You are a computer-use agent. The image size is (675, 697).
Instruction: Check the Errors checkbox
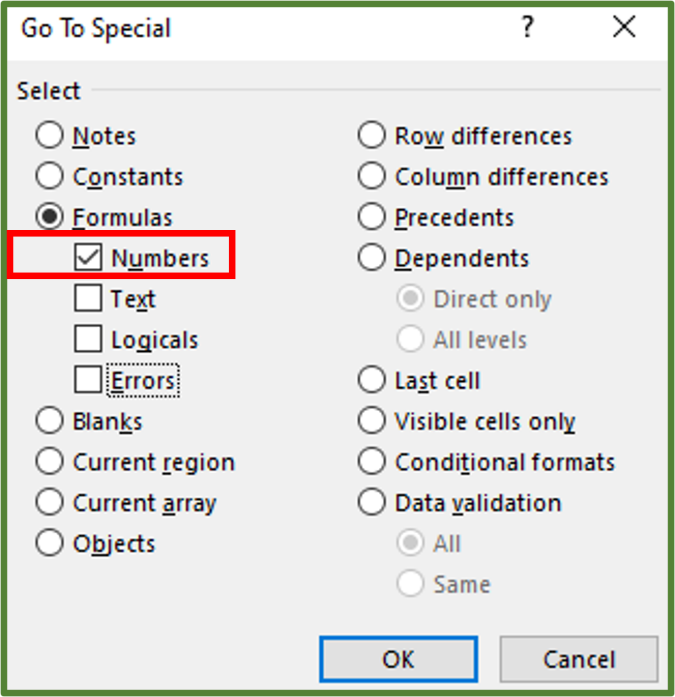(89, 380)
